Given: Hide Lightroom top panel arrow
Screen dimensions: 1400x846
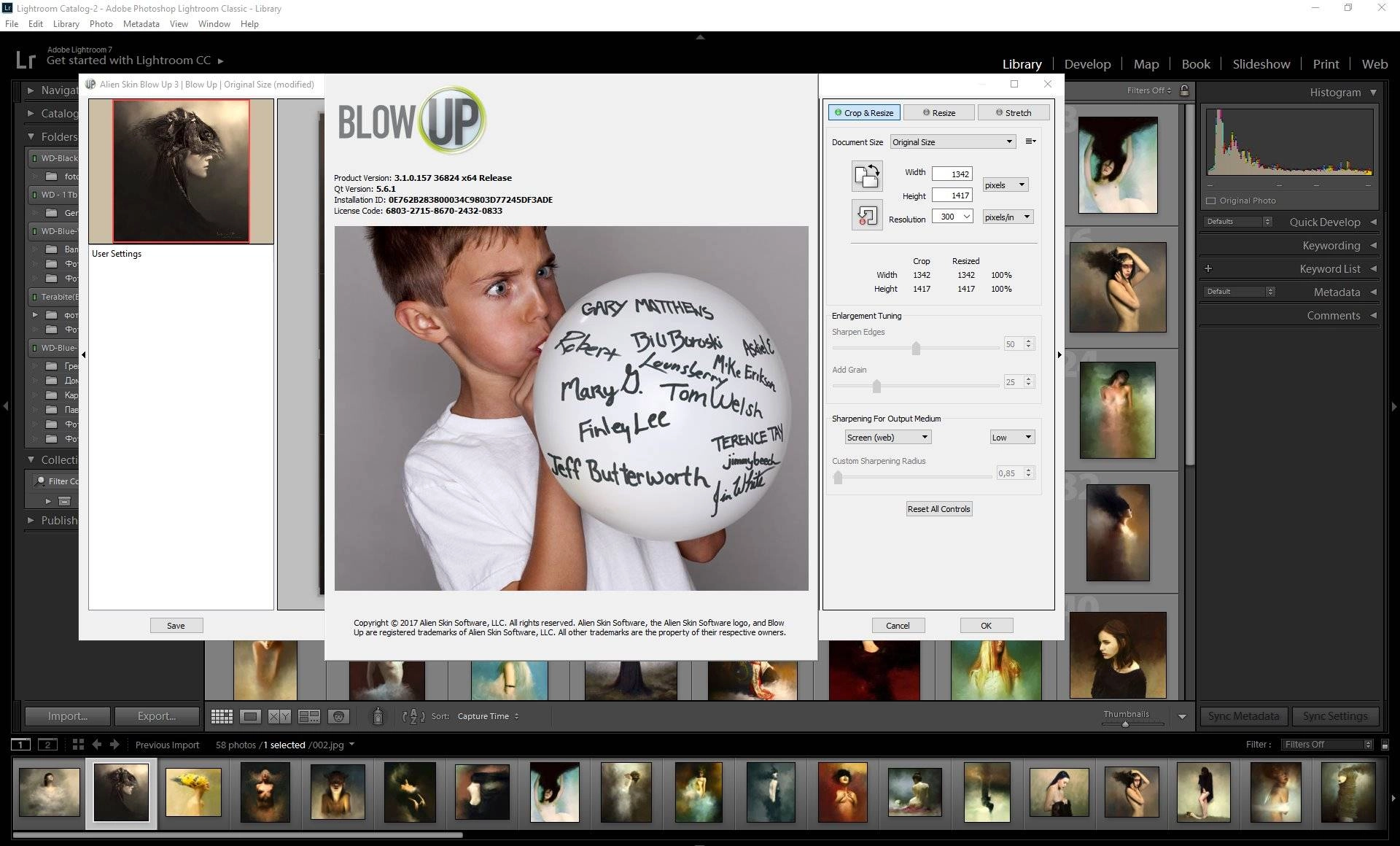Looking at the screenshot, I should [700, 36].
